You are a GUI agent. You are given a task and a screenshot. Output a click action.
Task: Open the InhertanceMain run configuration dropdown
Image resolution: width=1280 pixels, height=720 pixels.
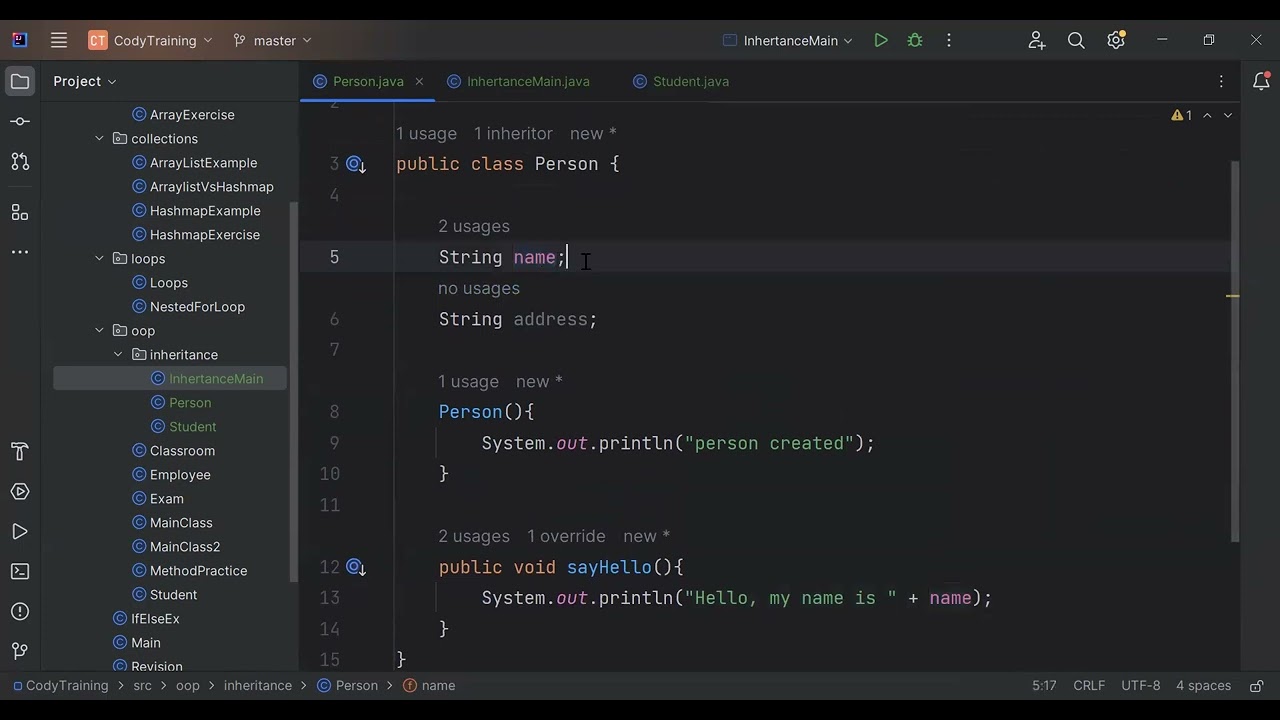point(788,40)
